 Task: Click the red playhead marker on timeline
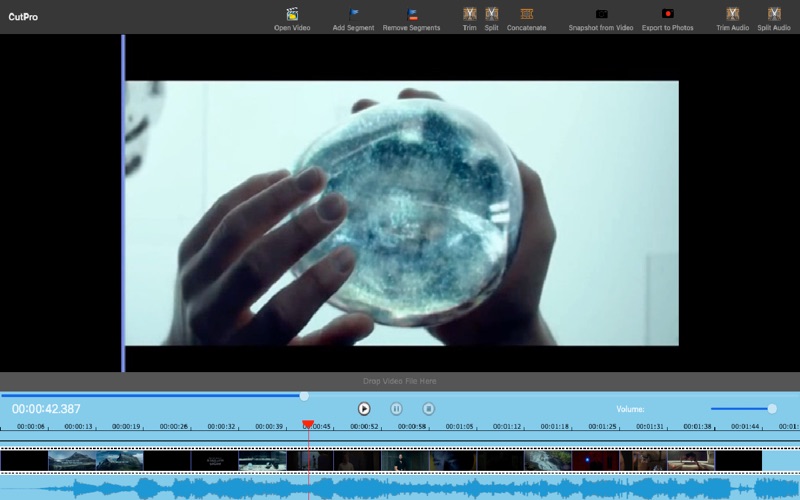[308, 424]
